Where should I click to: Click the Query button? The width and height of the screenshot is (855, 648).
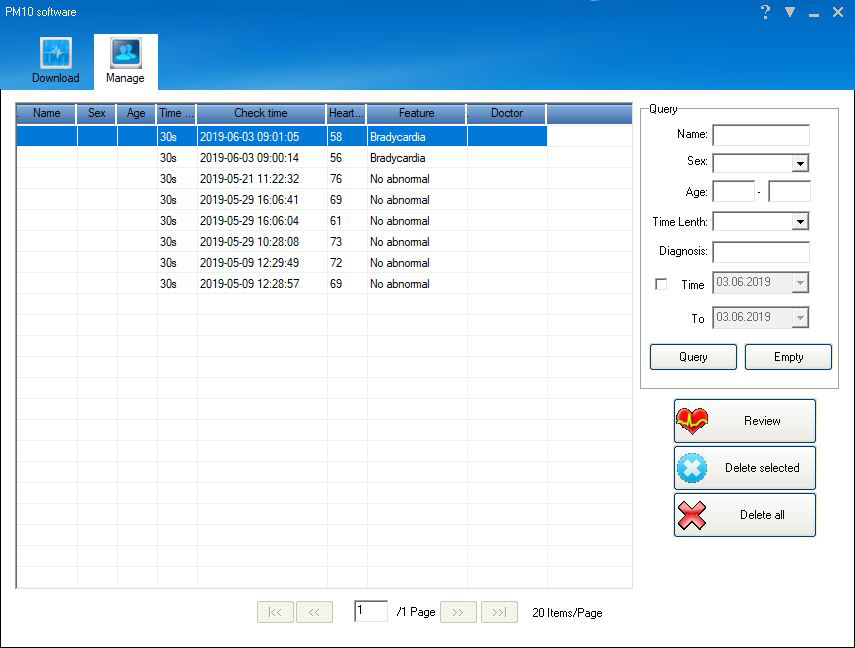point(693,357)
